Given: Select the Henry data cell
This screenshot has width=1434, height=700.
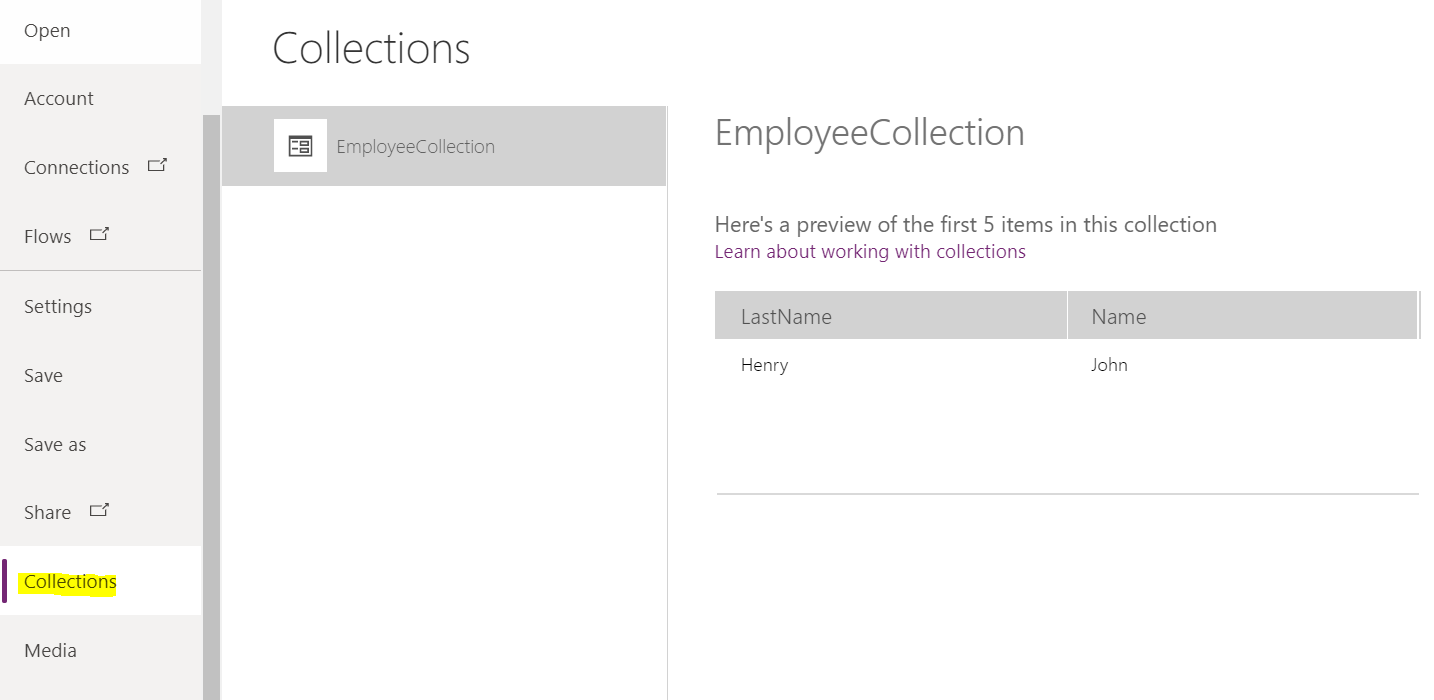Looking at the screenshot, I should (764, 364).
